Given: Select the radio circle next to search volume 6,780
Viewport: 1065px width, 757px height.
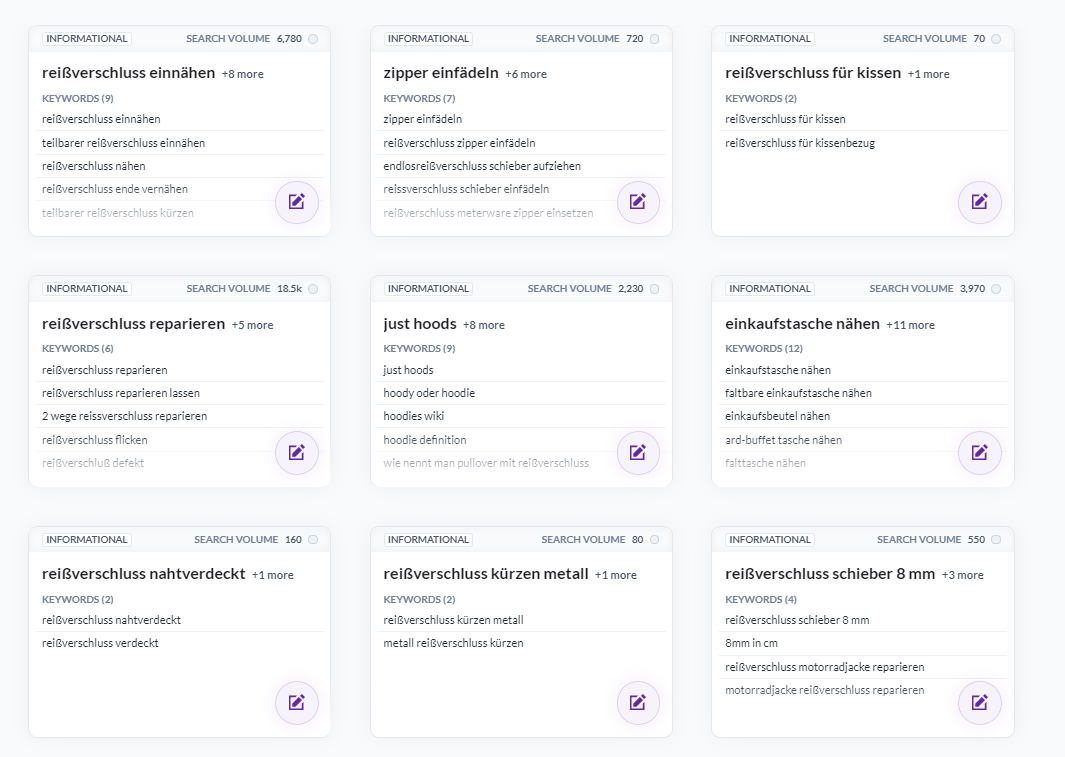Looking at the screenshot, I should pyautogui.click(x=313, y=39).
